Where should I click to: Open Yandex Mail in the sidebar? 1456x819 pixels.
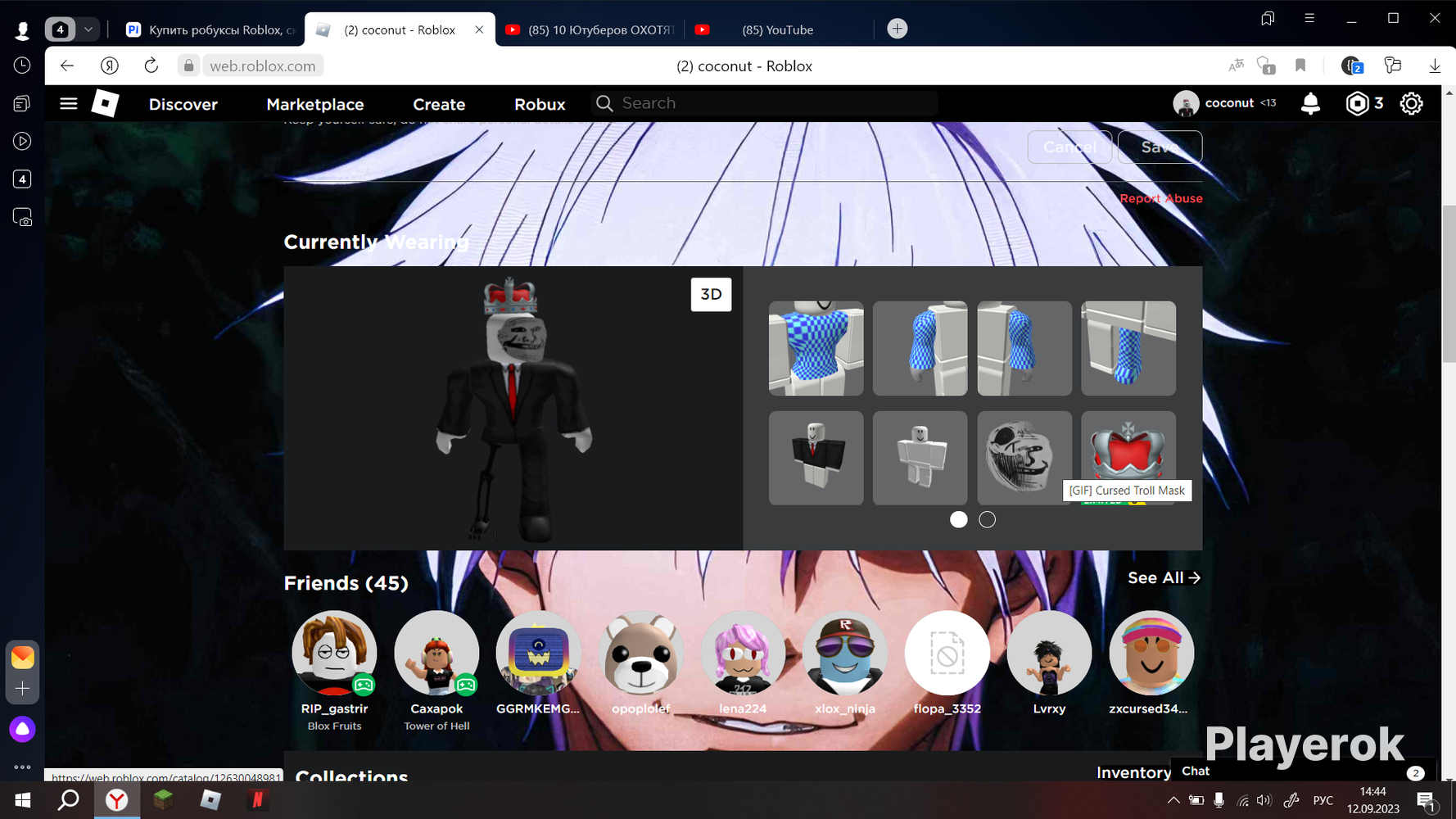click(x=22, y=657)
